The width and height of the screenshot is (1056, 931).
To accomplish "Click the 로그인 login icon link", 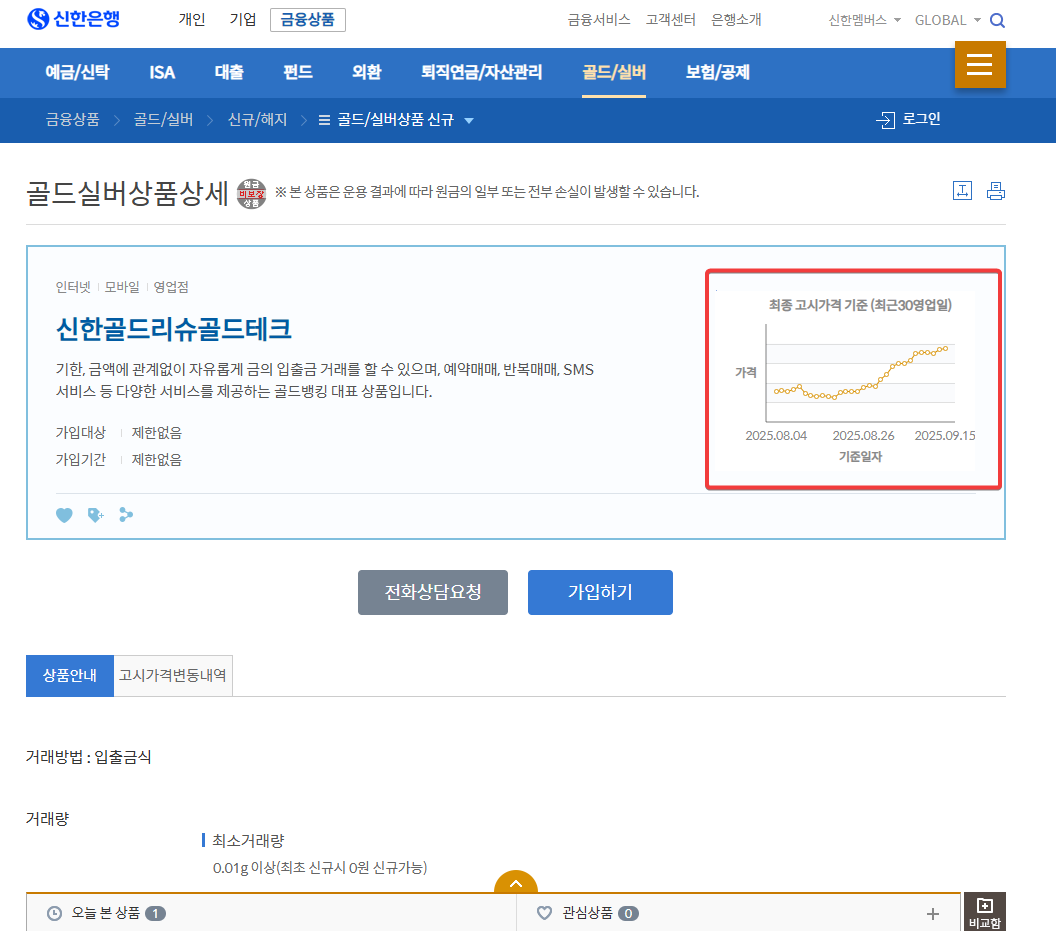I will tap(908, 119).
